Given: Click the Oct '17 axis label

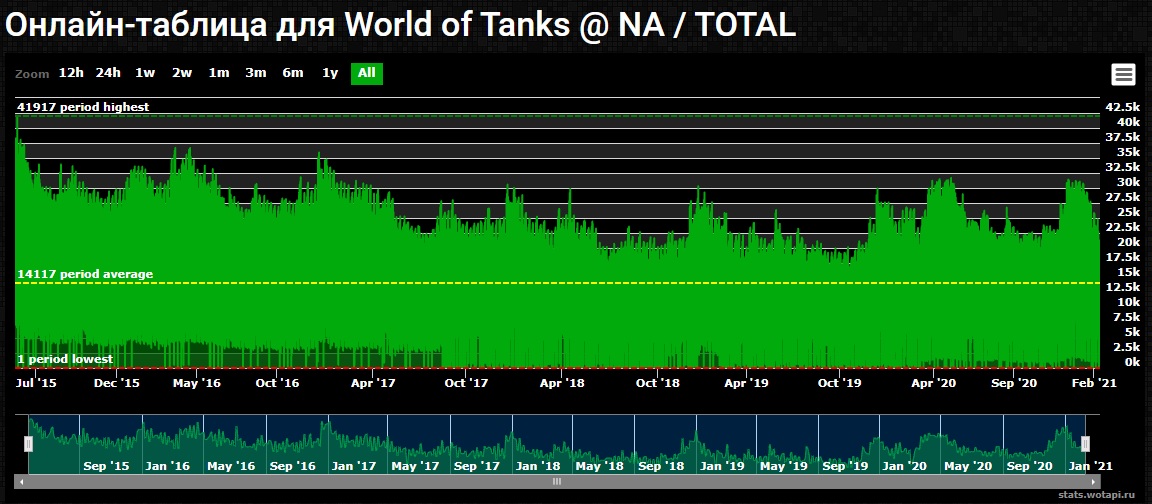Looking at the screenshot, I should (467, 384).
